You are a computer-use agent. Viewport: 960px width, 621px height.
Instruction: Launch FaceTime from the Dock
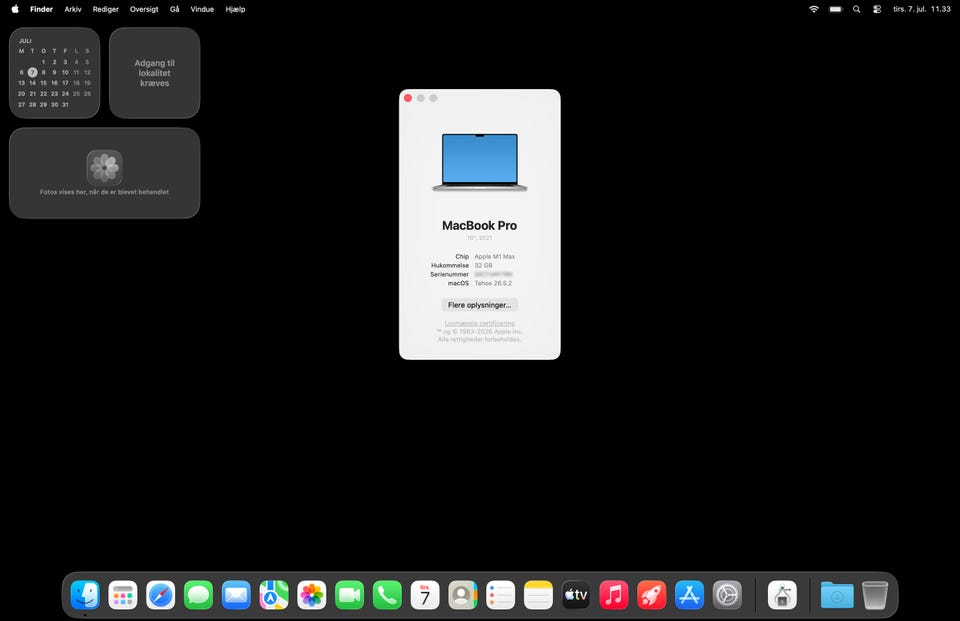coord(350,595)
